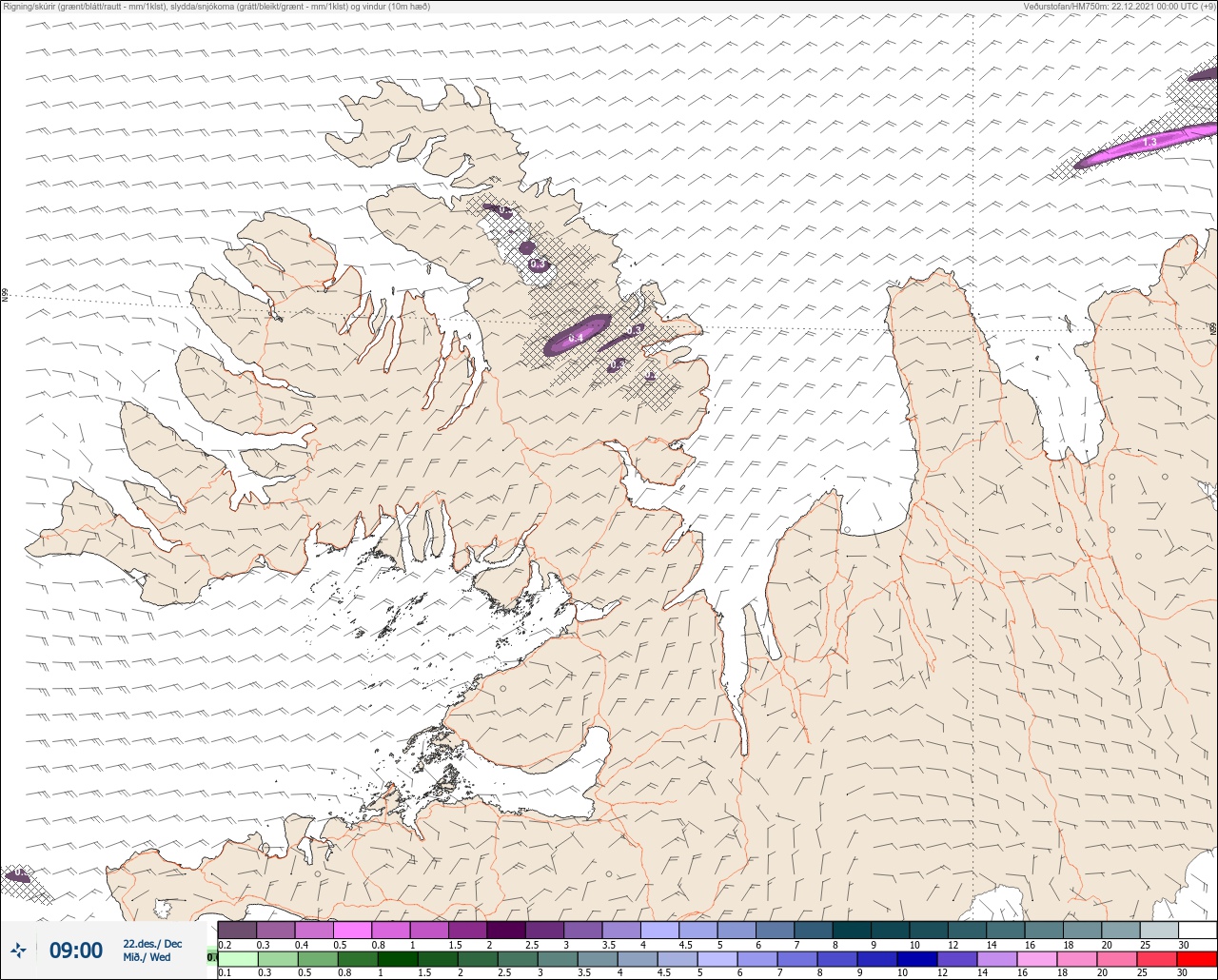Pick the bottom-row grey-green swatch labeled 3
The height and width of the screenshot is (980, 1218).
[558, 958]
